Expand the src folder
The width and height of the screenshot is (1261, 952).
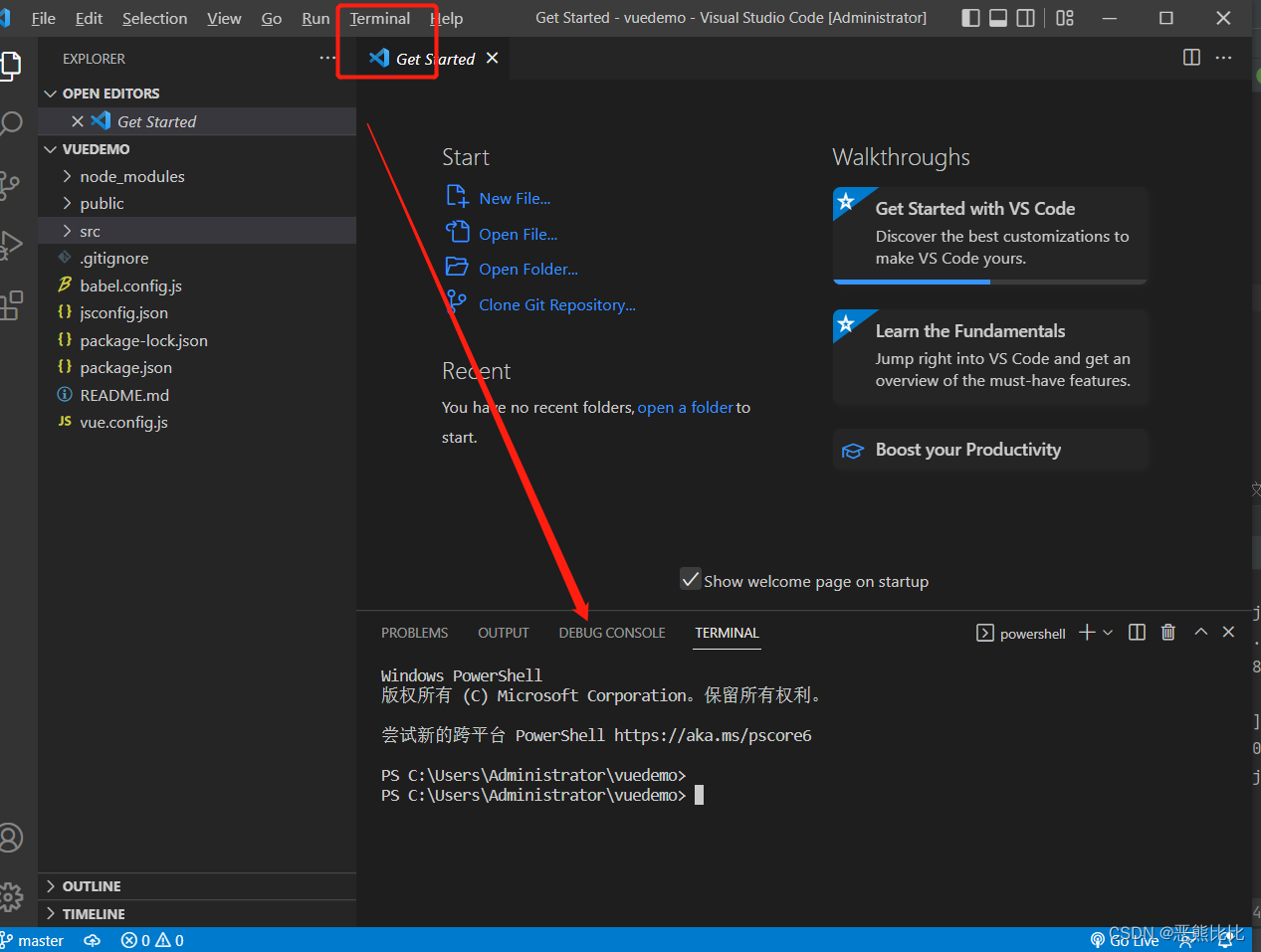coord(197,231)
